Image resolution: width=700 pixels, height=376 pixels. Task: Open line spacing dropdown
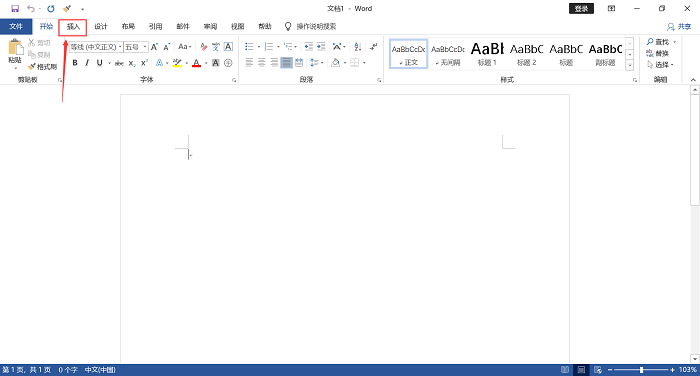click(x=316, y=63)
